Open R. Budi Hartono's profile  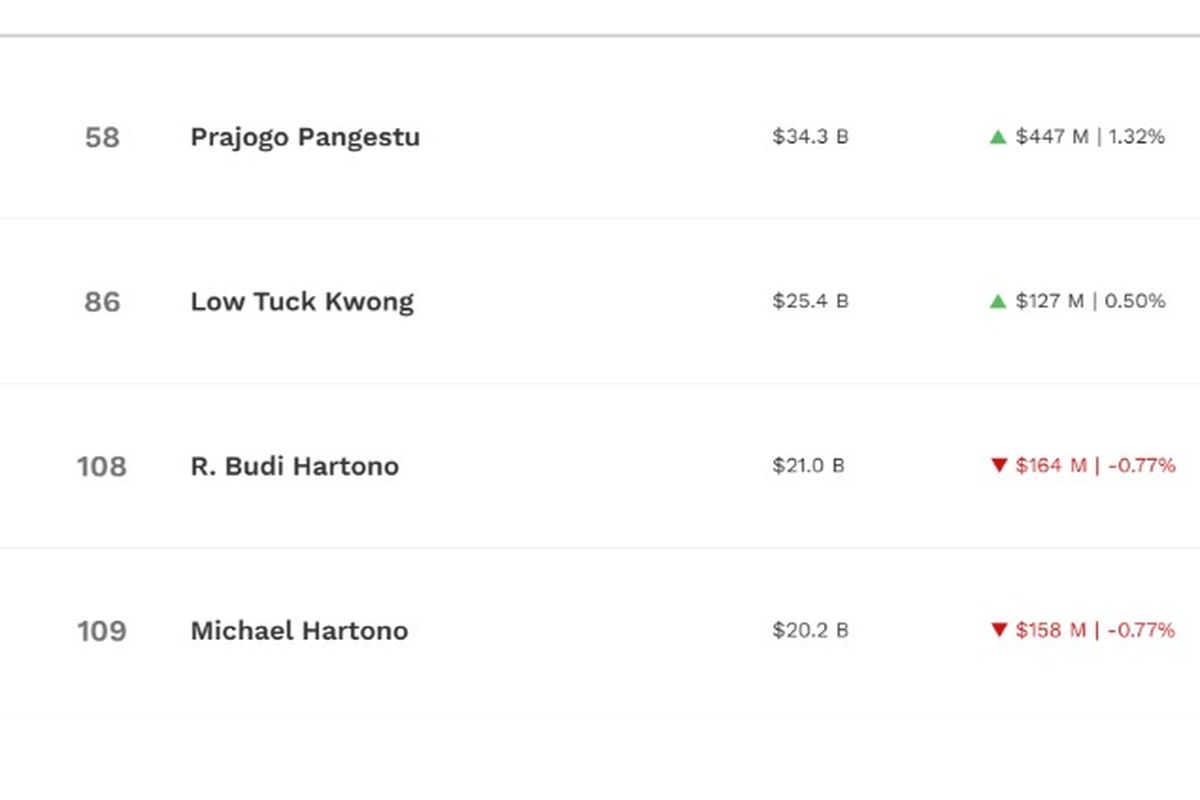coord(294,466)
